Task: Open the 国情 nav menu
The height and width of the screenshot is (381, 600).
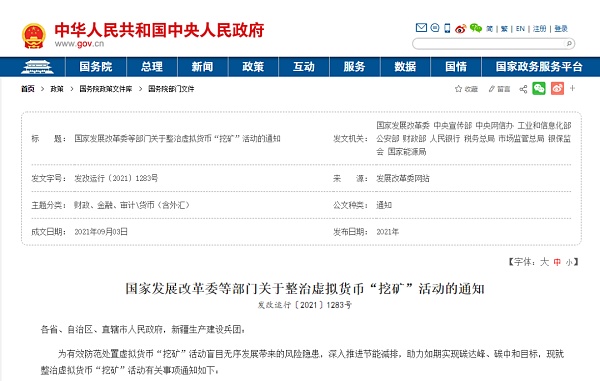Action: tap(456, 67)
